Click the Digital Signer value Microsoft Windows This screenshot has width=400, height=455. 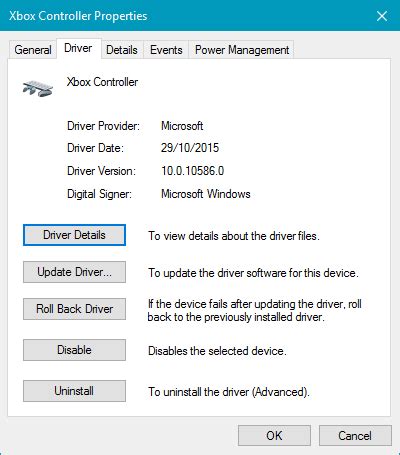click(206, 194)
